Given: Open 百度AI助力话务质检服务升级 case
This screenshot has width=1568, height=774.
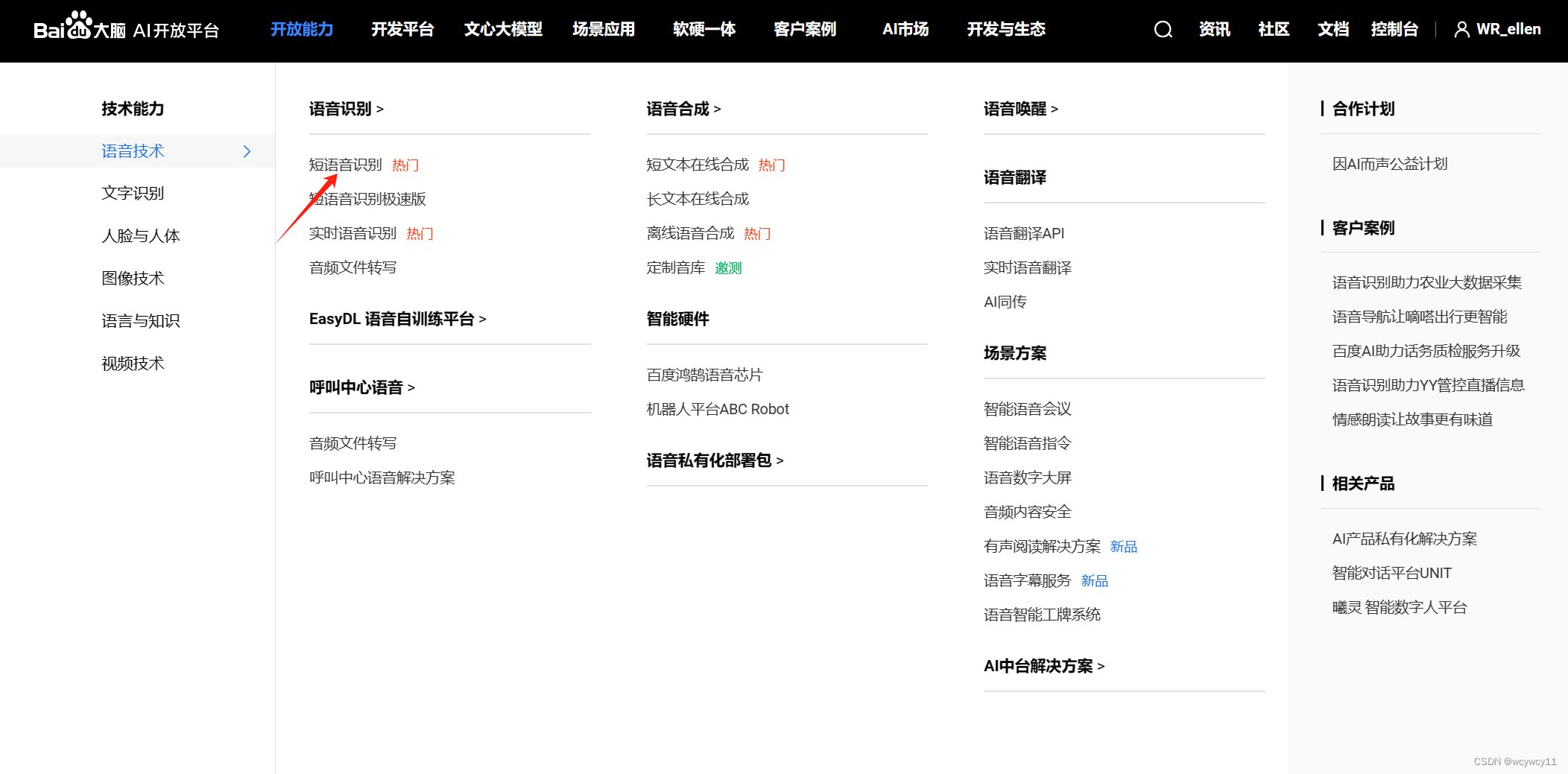Looking at the screenshot, I should click(1426, 351).
